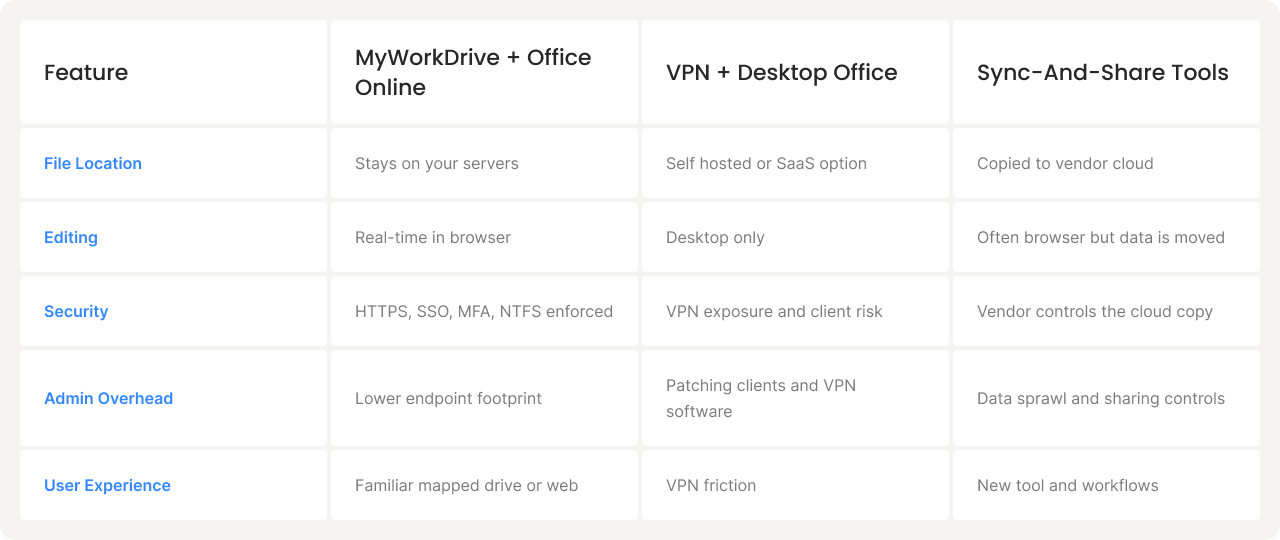The width and height of the screenshot is (1280, 540).
Task: Click 'HTTPS, SSO, MFA, NTFS enforced' text
Action: (x=483, y=311)
